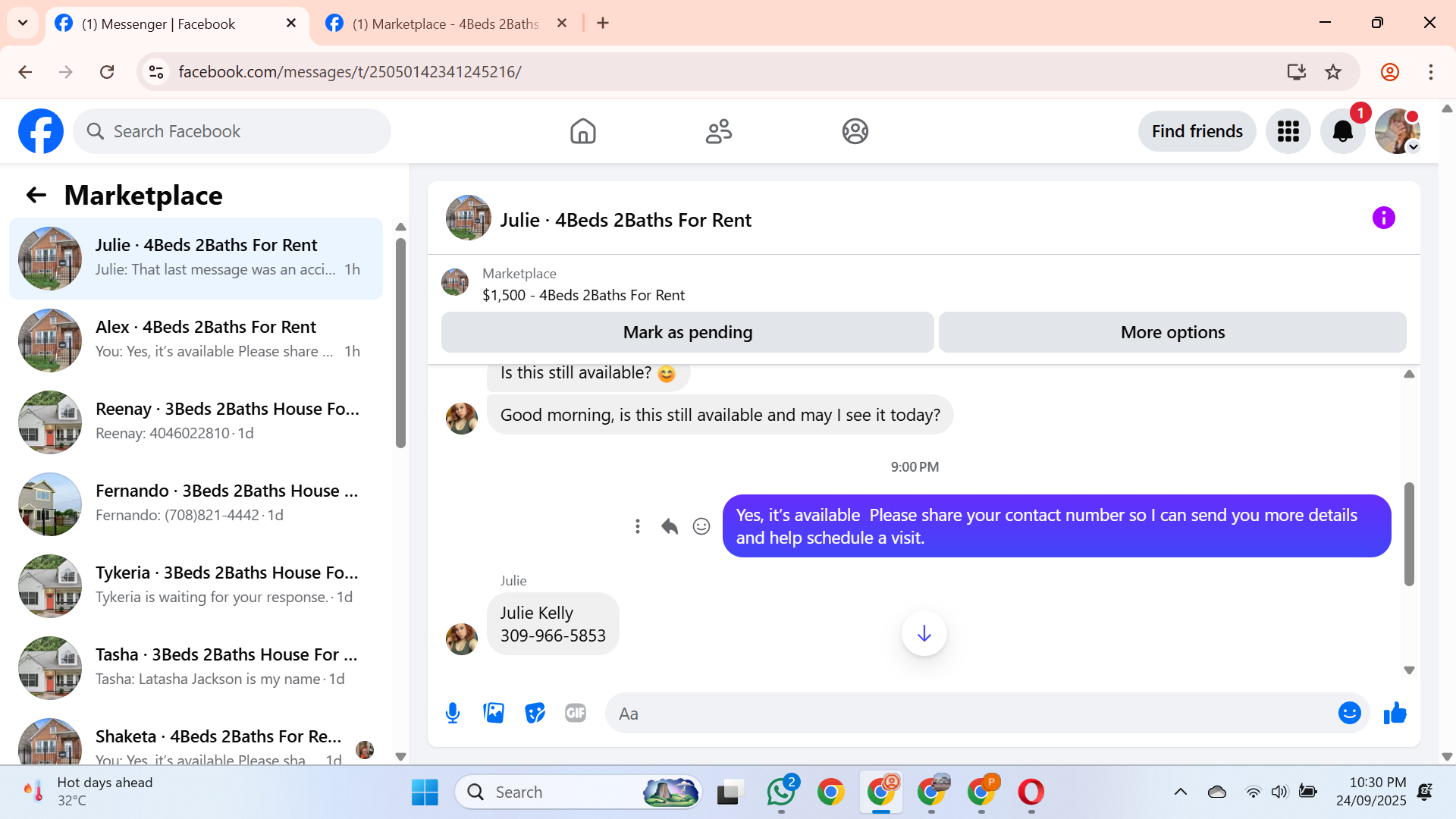1456x819 pixels.
Task: Open Opera browser from the taskbar
Action: 1031,792
